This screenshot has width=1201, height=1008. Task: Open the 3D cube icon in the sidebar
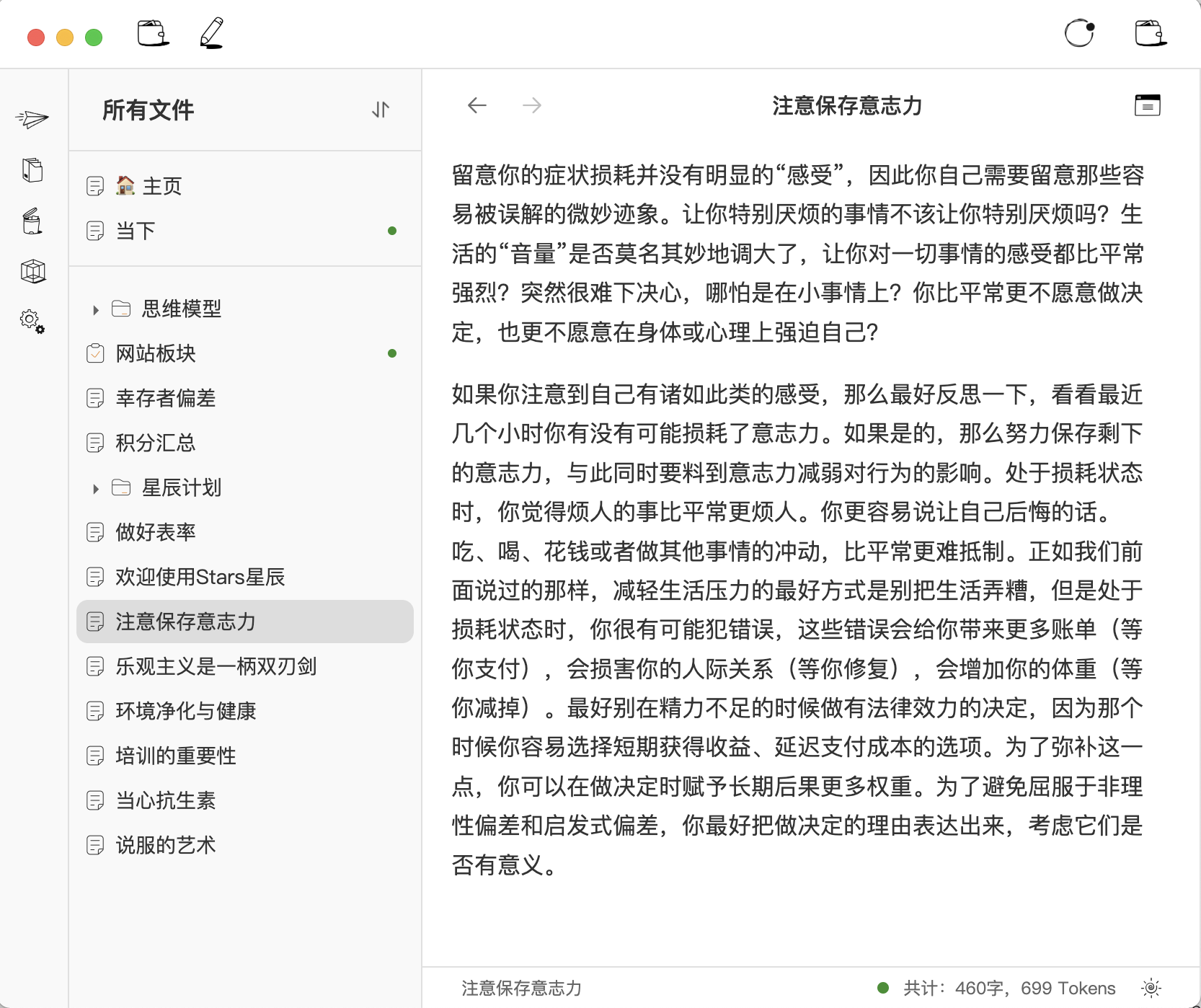[x=32, y=272]
